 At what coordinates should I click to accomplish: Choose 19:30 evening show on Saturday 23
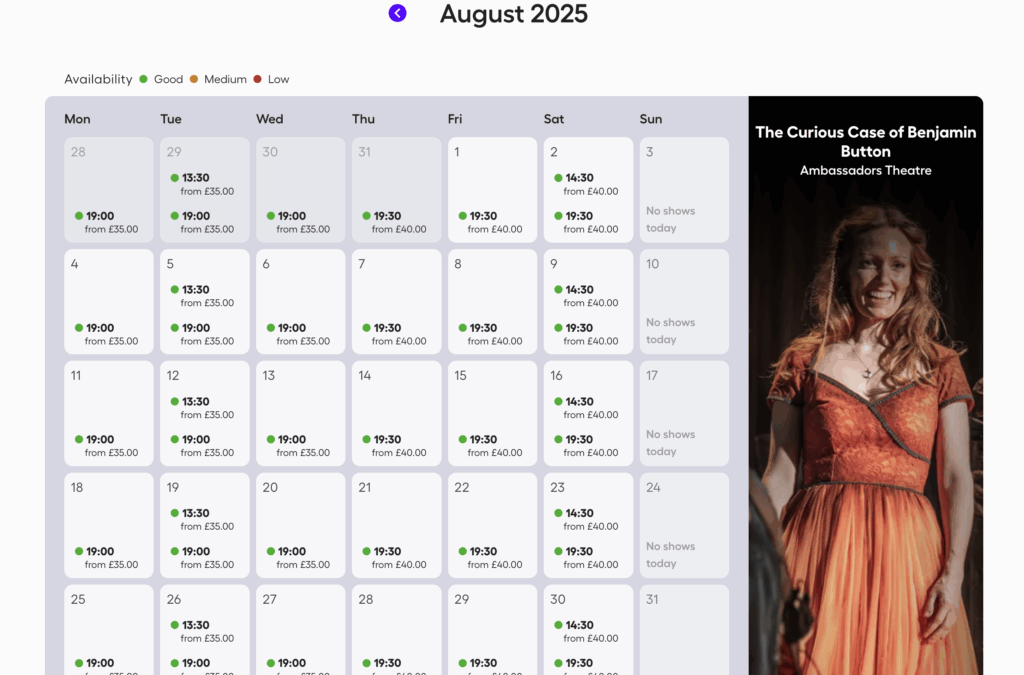coord(586,557)
